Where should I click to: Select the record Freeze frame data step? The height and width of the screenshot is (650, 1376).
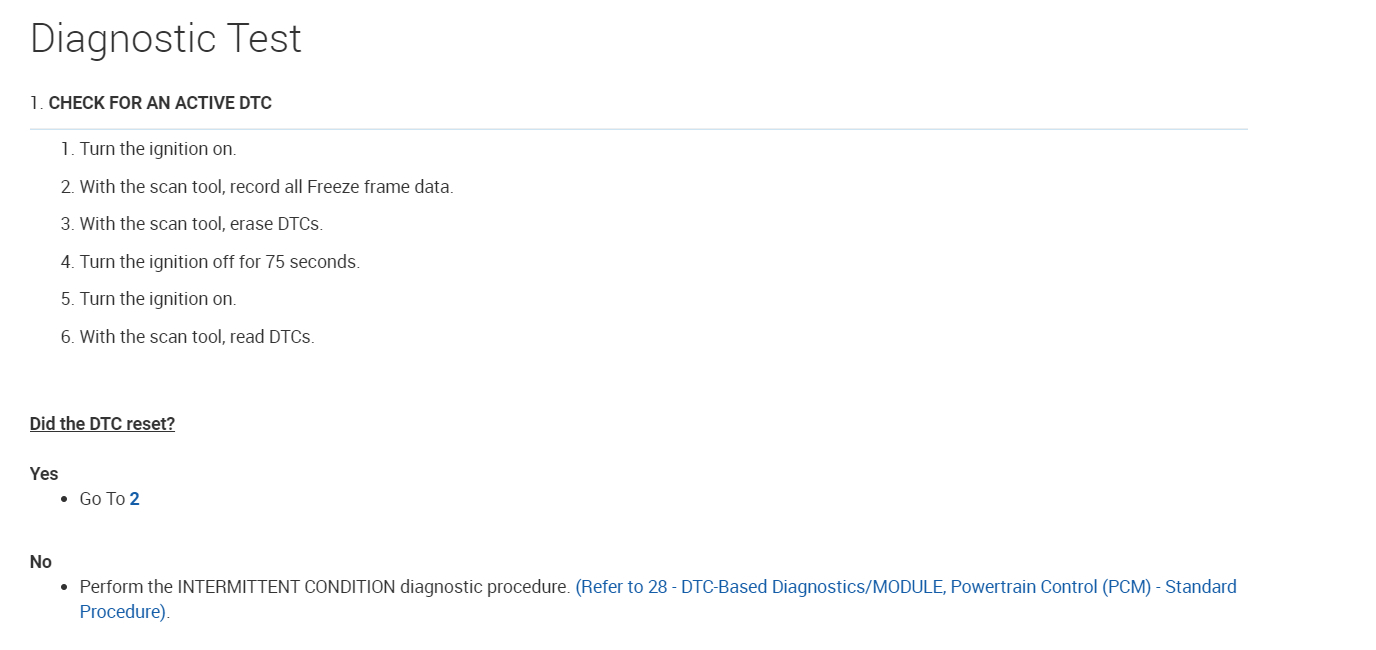[266, 187]
